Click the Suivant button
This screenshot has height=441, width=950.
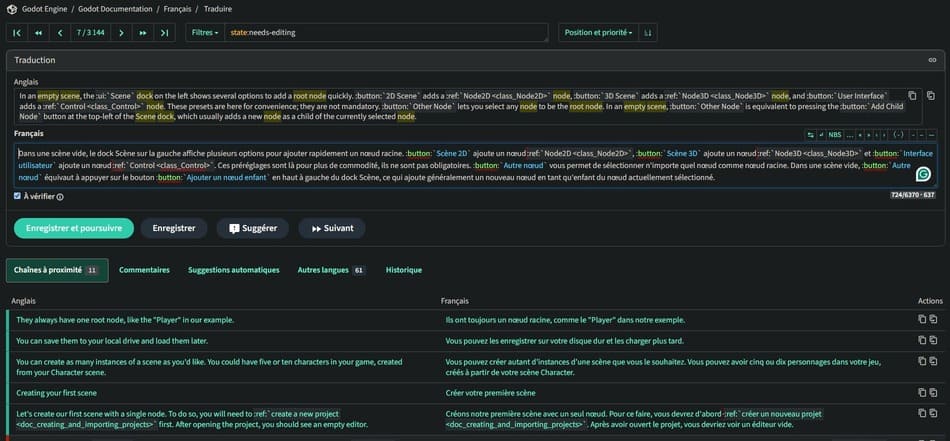pos(332,228)
